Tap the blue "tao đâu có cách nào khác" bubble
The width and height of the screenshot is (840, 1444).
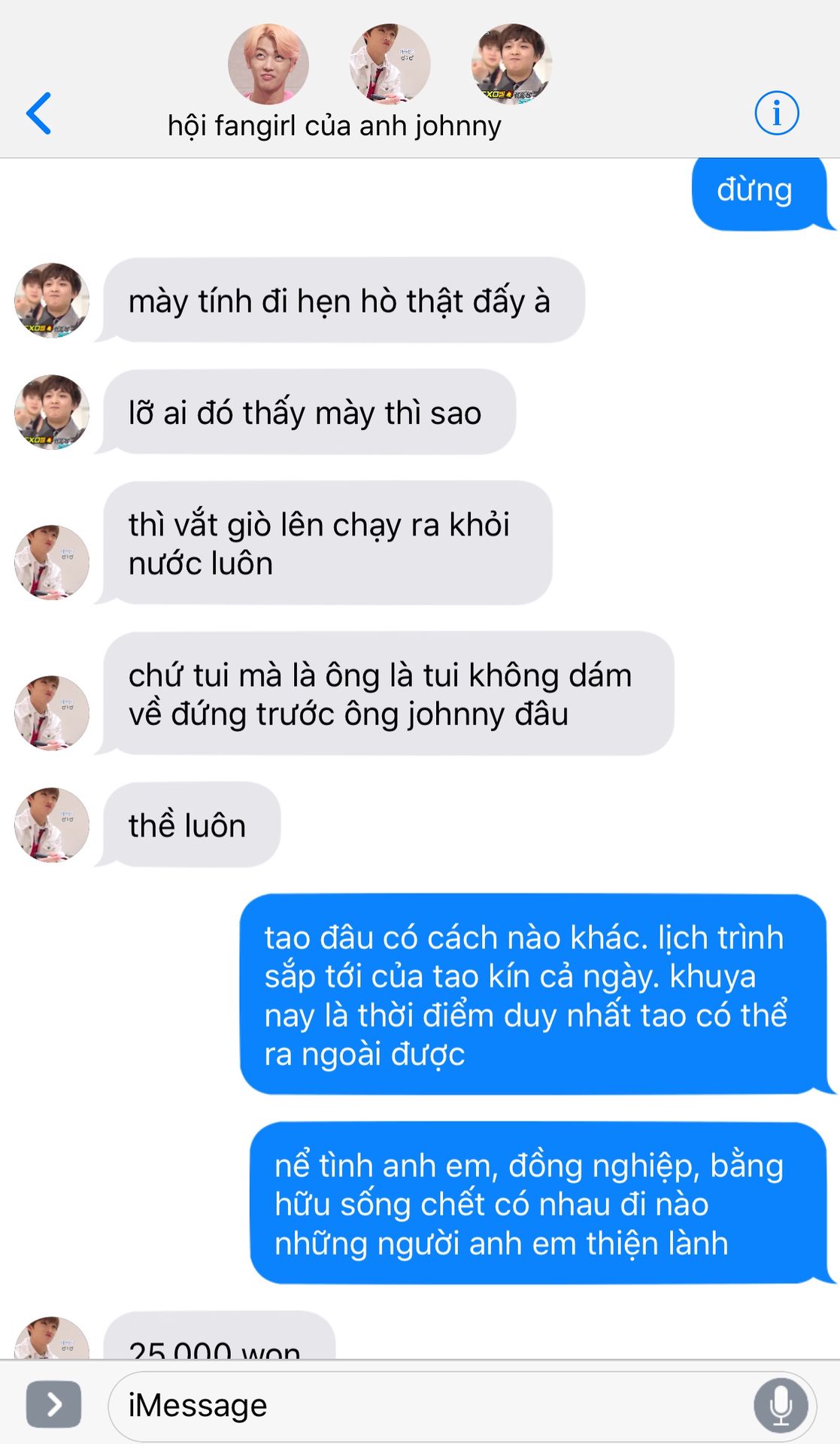coord(535,994)
